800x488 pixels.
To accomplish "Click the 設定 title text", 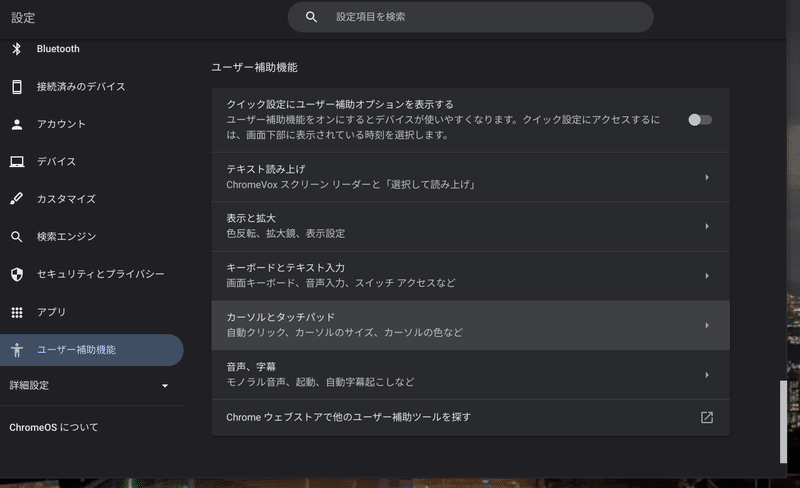I will point(23,18).
